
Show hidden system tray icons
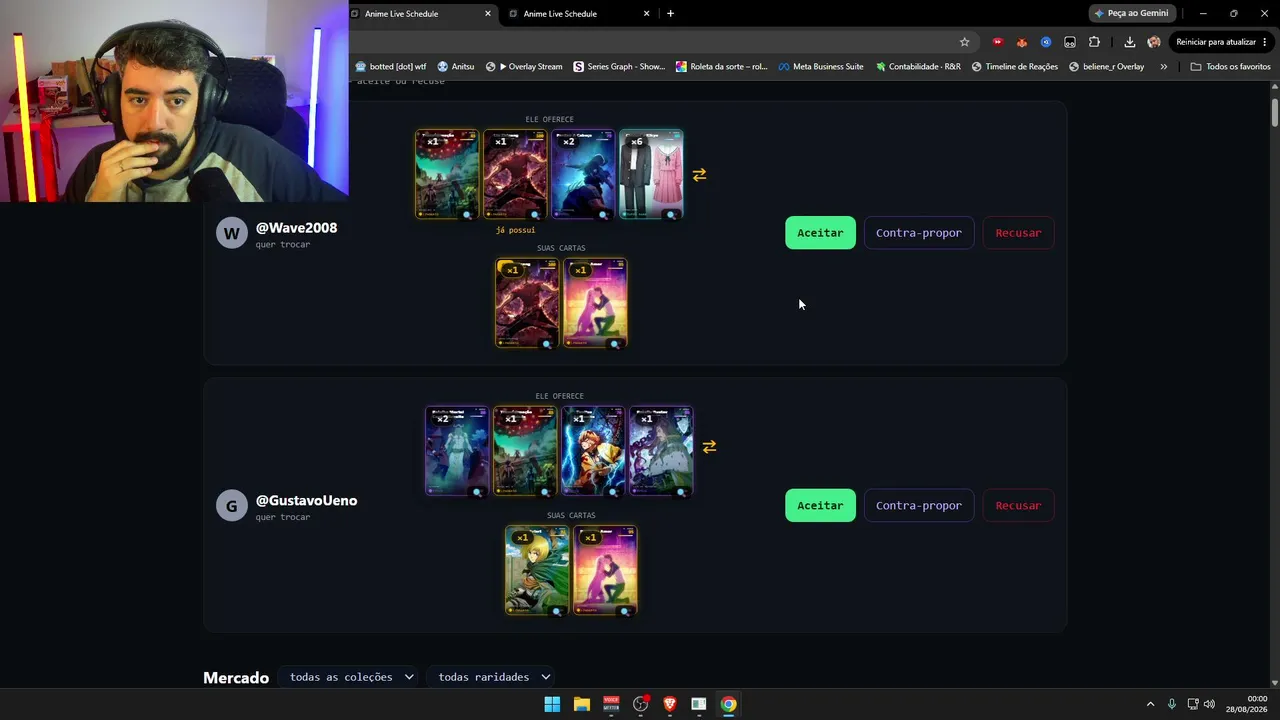[x=1150, y=704]
